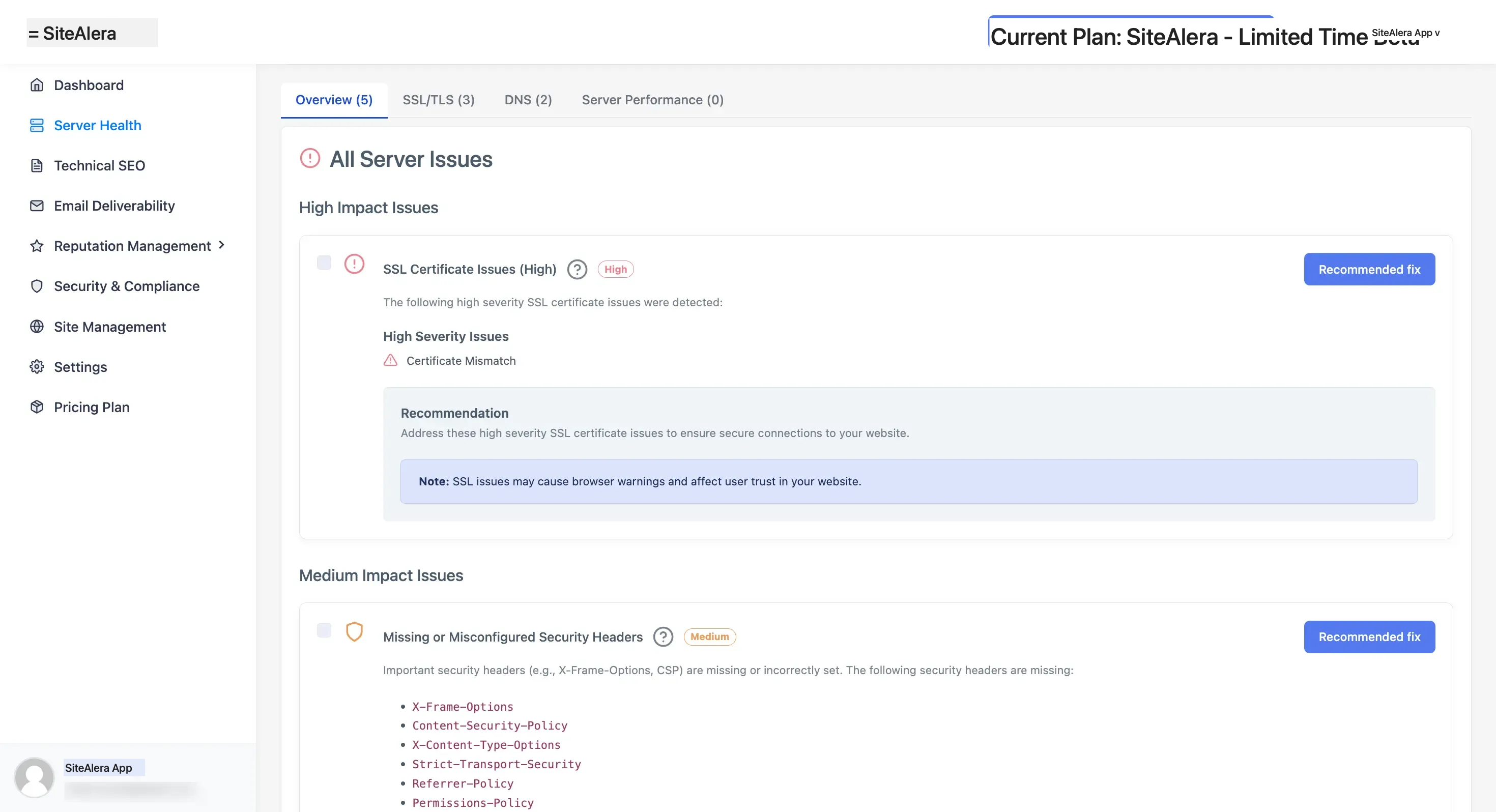The image size is (1496, 812).
Task: Check the Missing Security Headers checkbox
Action: click(x=324, y=630)
